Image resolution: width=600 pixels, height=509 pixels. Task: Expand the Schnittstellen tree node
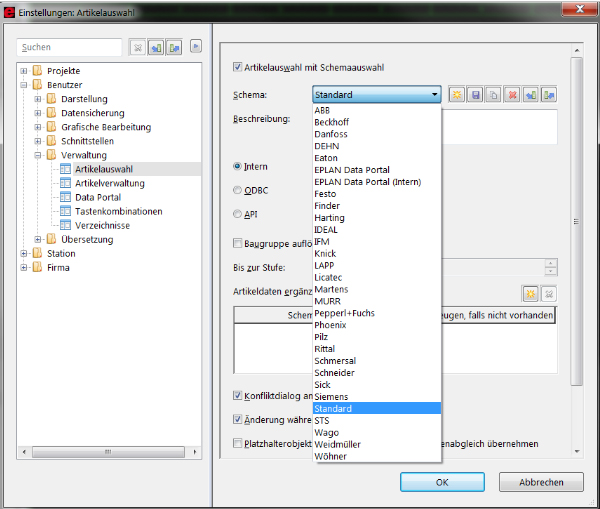point(38,141)
